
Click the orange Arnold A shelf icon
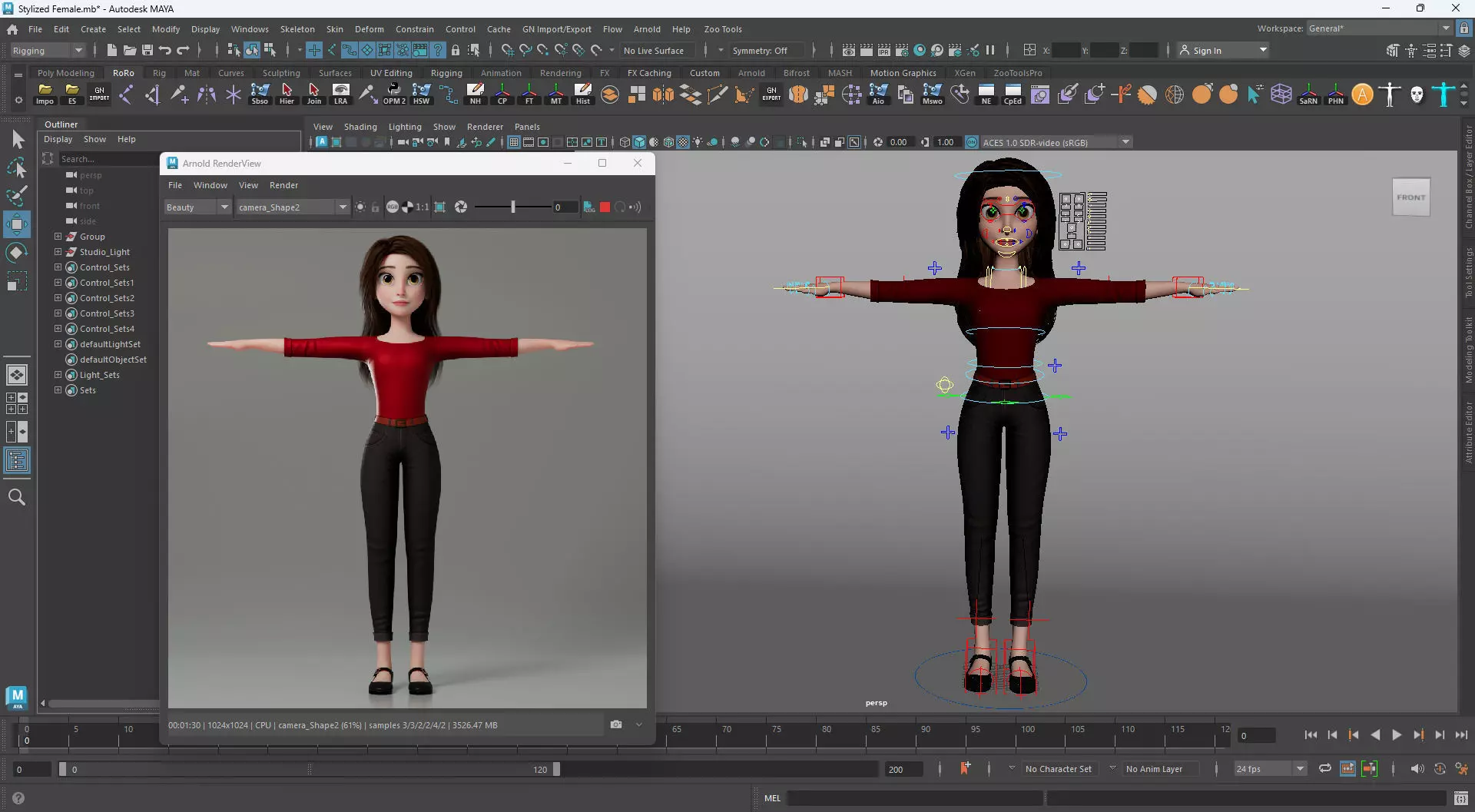pos(1362,94)
